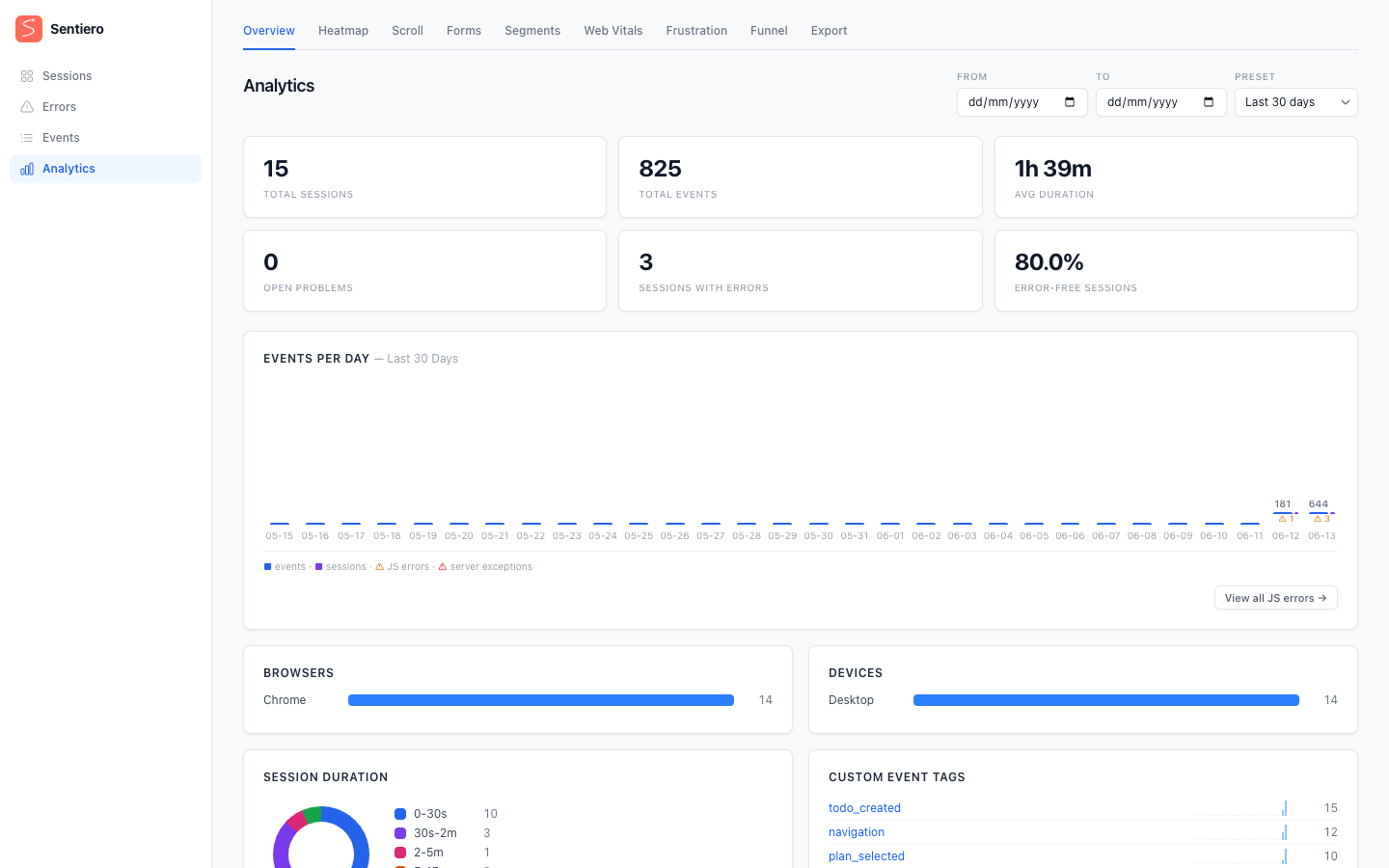1389x868 pixels.
Task: Click the Sessions grid icon in sidebar
Action: (27, 76)
